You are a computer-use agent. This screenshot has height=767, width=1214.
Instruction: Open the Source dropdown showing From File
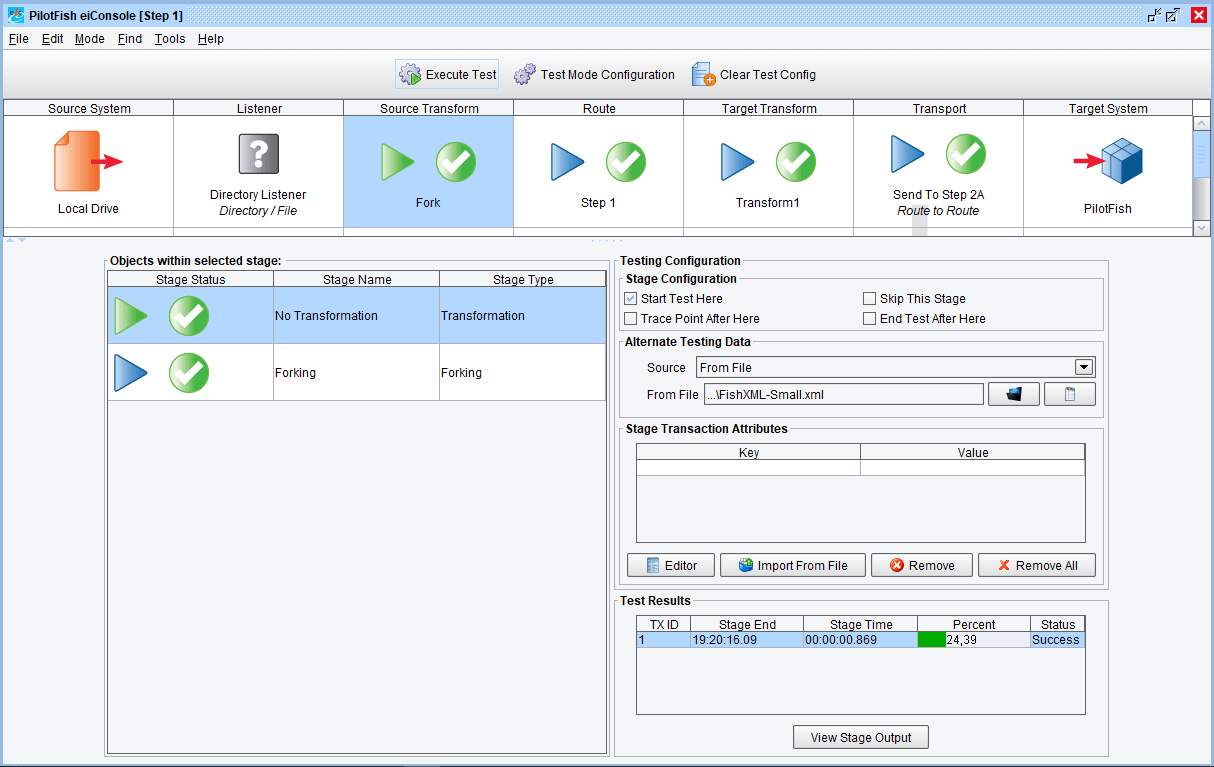coord(896,367)
